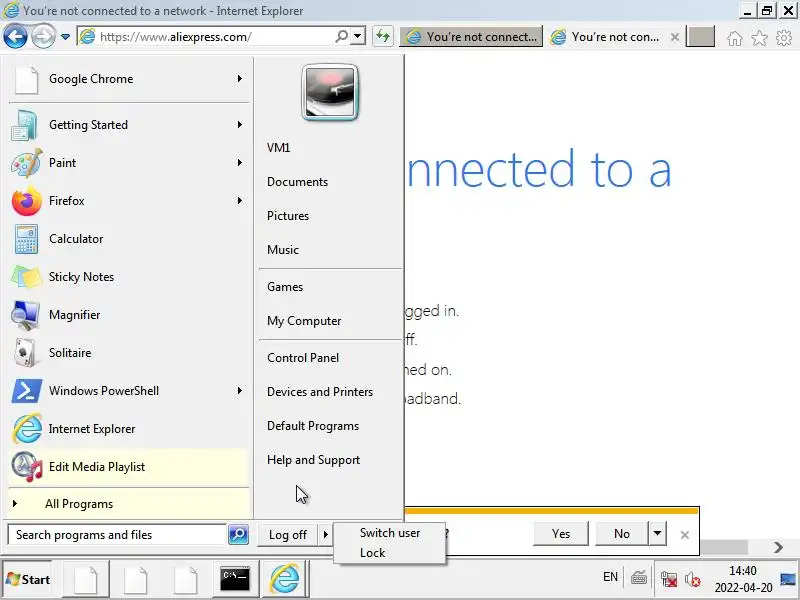Open Pictures from the start menu
Image resolution: width=800 pixels, height=600 pixels.
point(288,216)
